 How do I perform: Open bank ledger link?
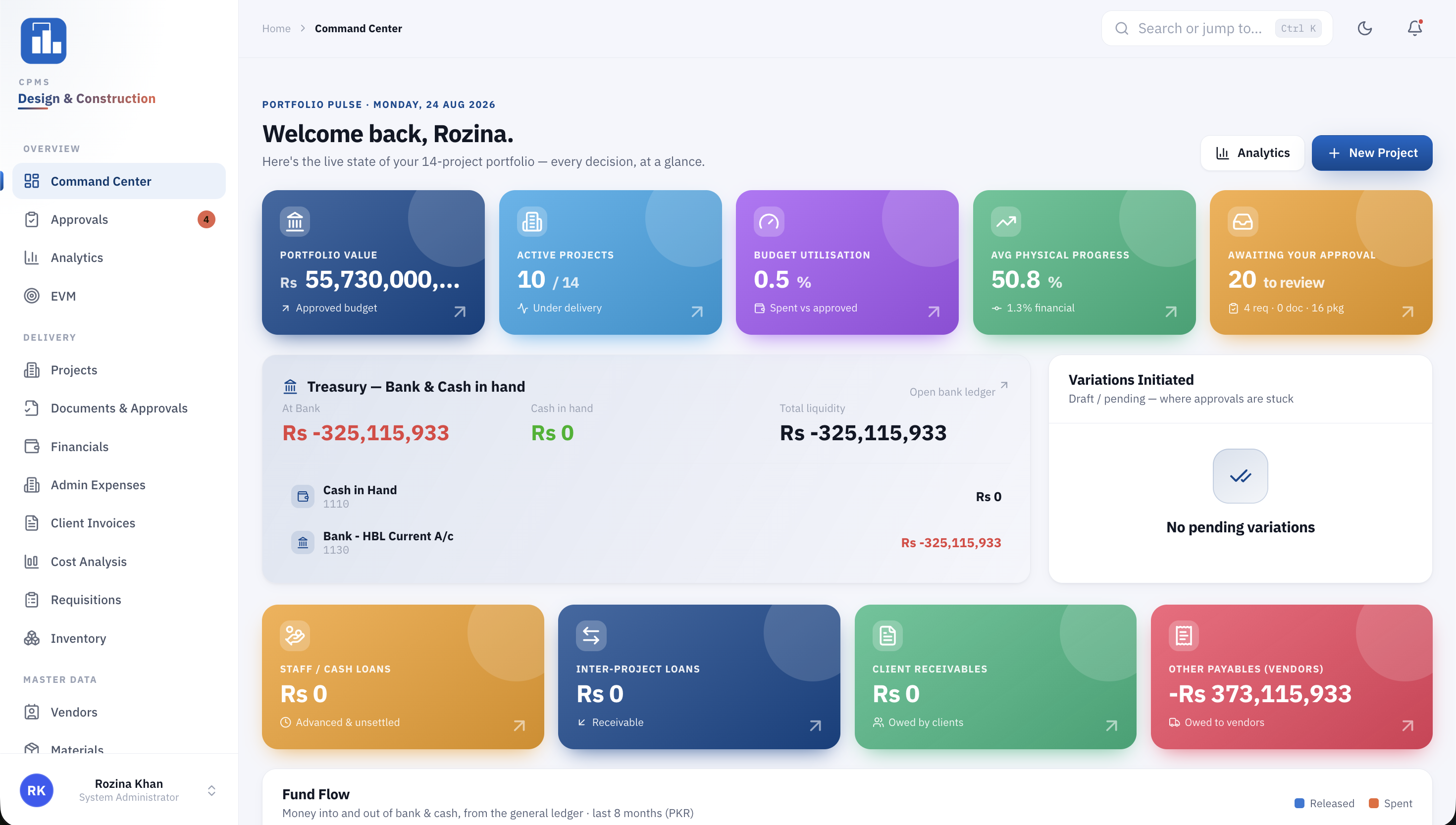(959, 391)
